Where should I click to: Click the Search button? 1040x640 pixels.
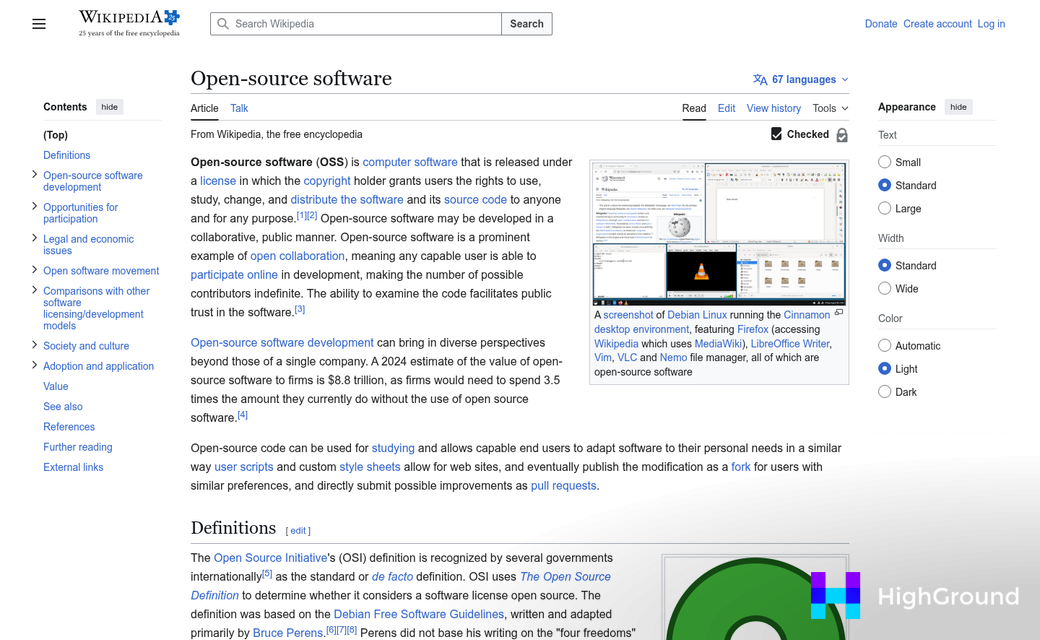[x=527, y=24]
